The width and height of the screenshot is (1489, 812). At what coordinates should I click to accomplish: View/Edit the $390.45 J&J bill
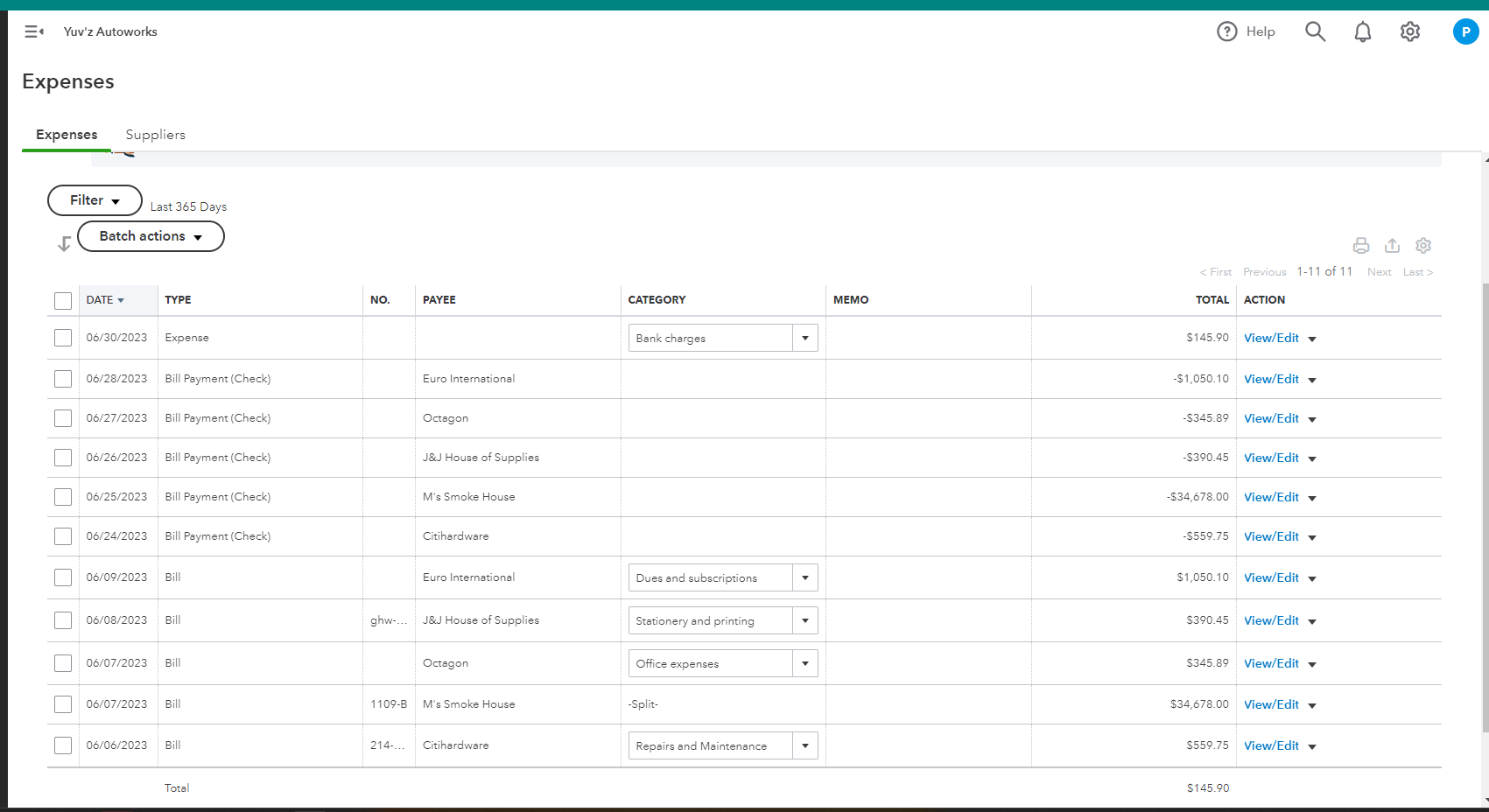point(1271,620)
